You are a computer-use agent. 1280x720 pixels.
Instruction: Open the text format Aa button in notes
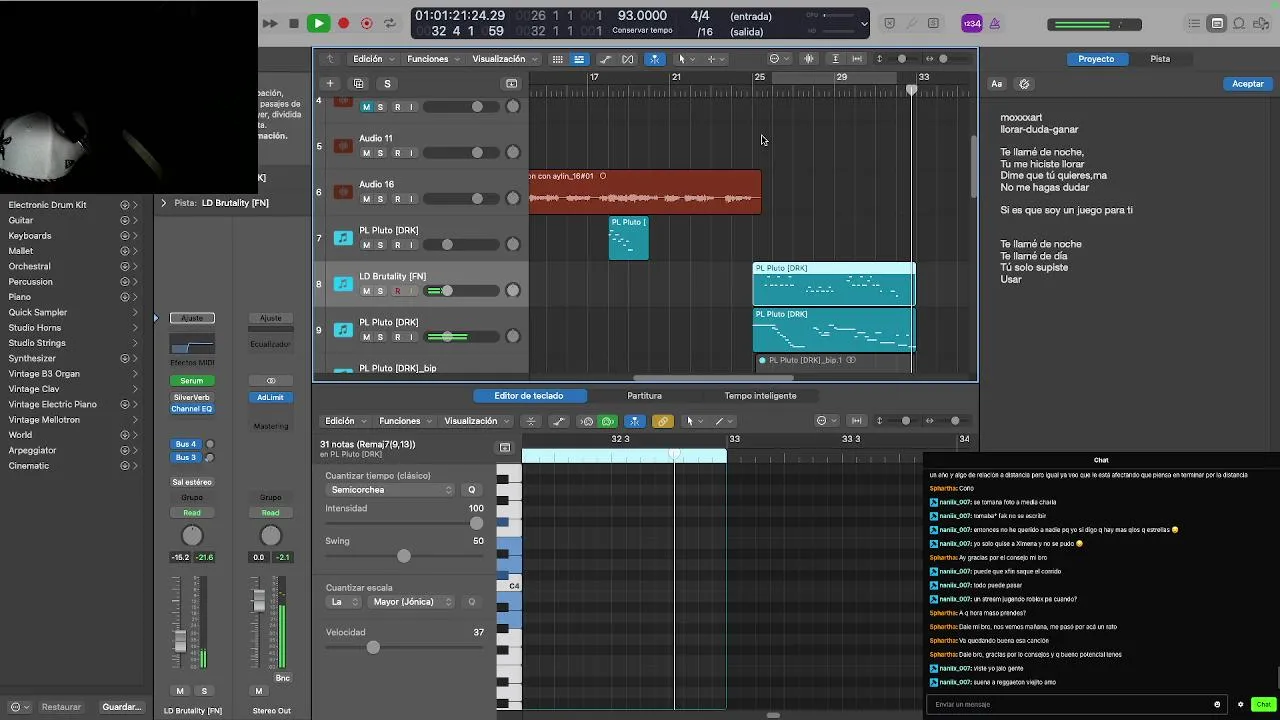[997, 84]
